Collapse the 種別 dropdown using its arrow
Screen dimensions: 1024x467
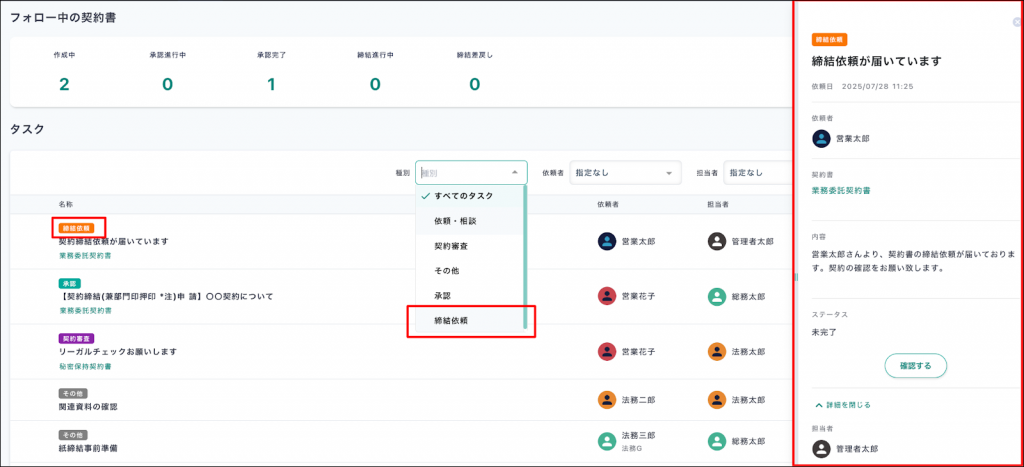coord(515,173)
